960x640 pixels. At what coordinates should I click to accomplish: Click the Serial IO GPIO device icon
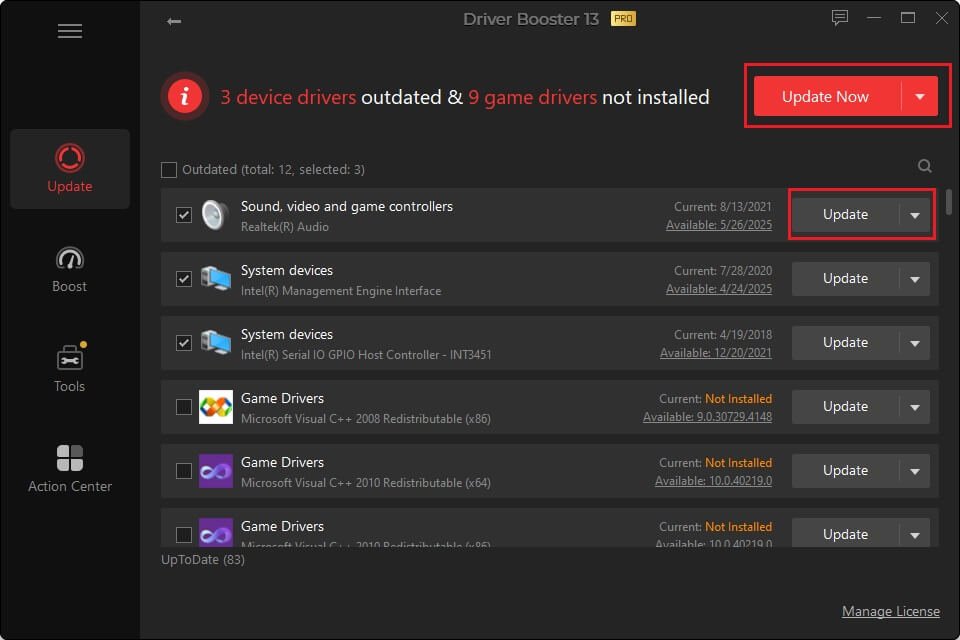(x=216, y=343)
